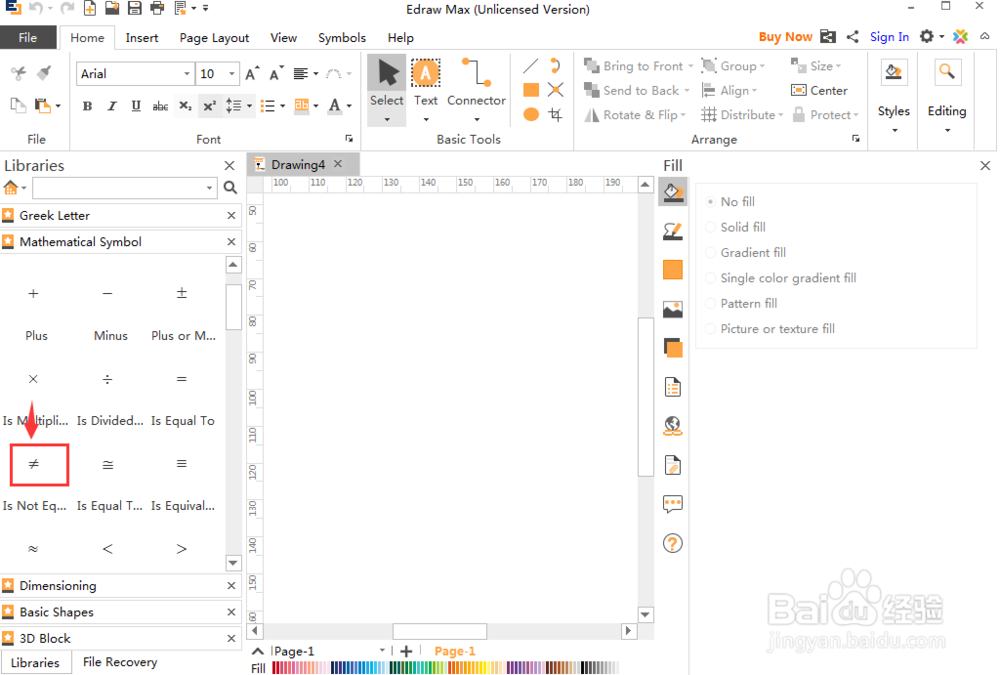
Task: Pick the ellipse shape tool
Action: click(x=531, y=114)
